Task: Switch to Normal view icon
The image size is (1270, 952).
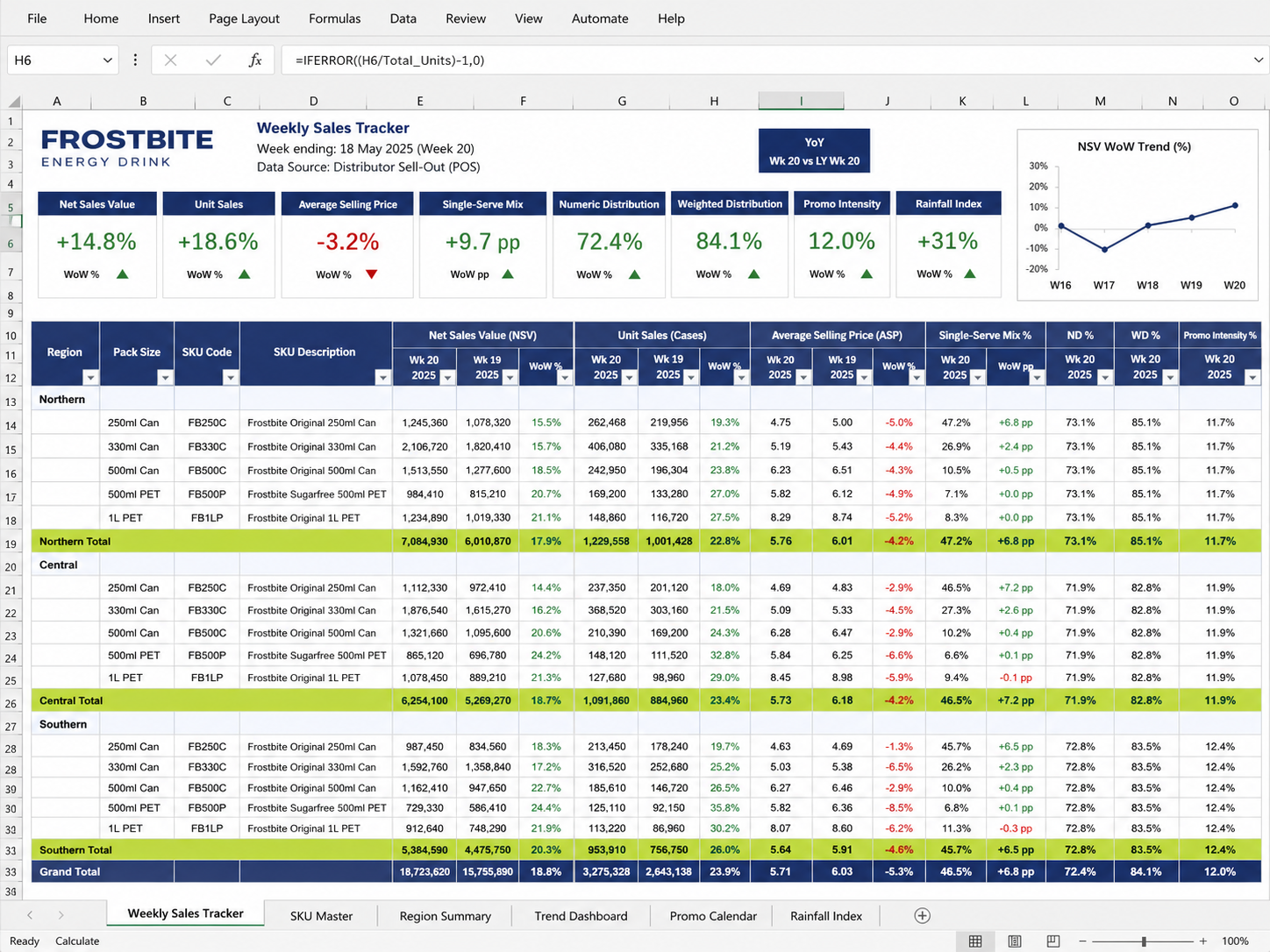Action: (x=975, y=941)
